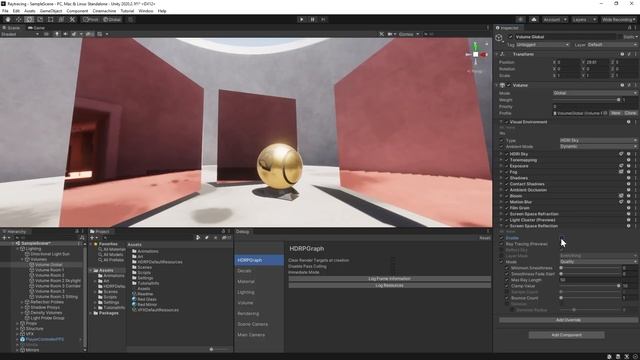Adjust the Volume Weight slider
The image size is (640, 360).
pyautogui.click(x=586, y=100)
